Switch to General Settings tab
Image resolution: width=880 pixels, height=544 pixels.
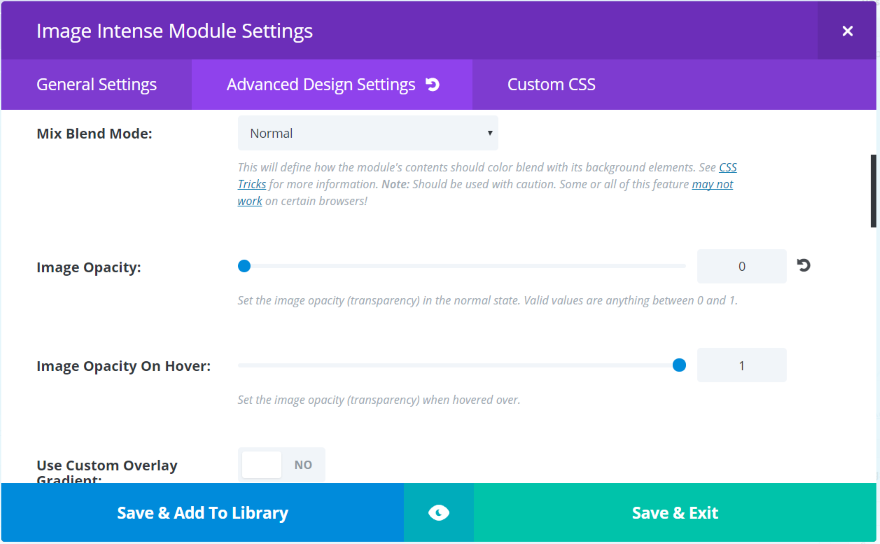coord(96,84)
